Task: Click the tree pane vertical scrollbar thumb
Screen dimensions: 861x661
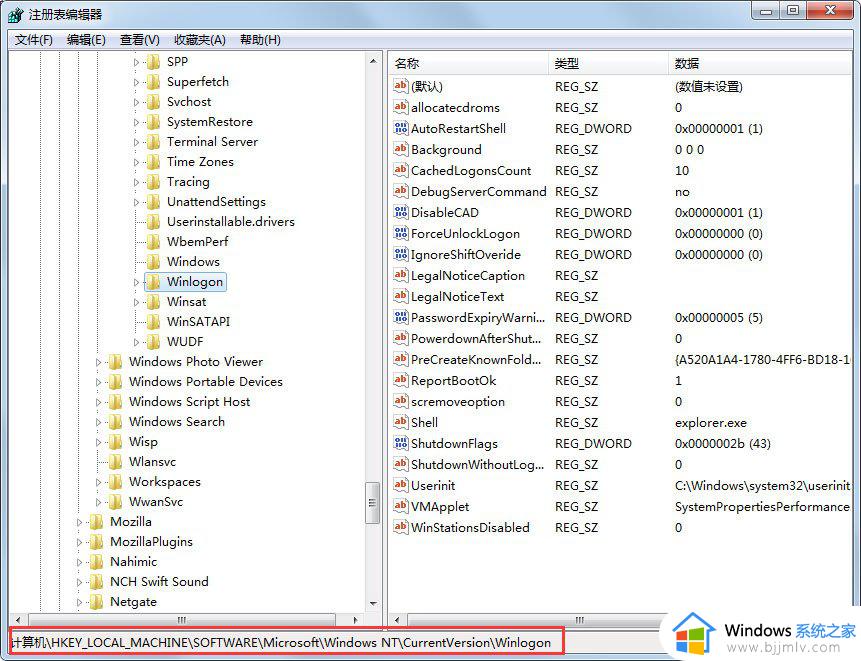Action: click(x=373, y=502)
